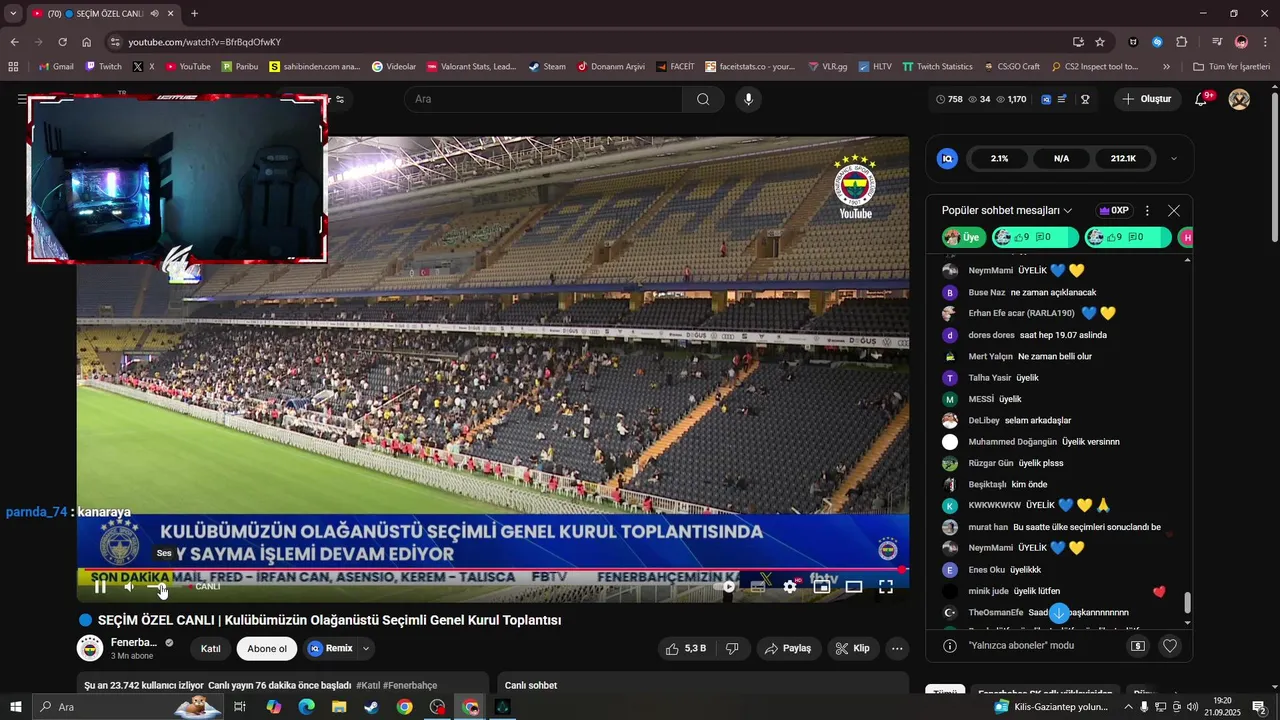Expand the bookmarks bar overflow chevron
Viewport: 1280px width, 720px height.
click(x=1166, y=67)
